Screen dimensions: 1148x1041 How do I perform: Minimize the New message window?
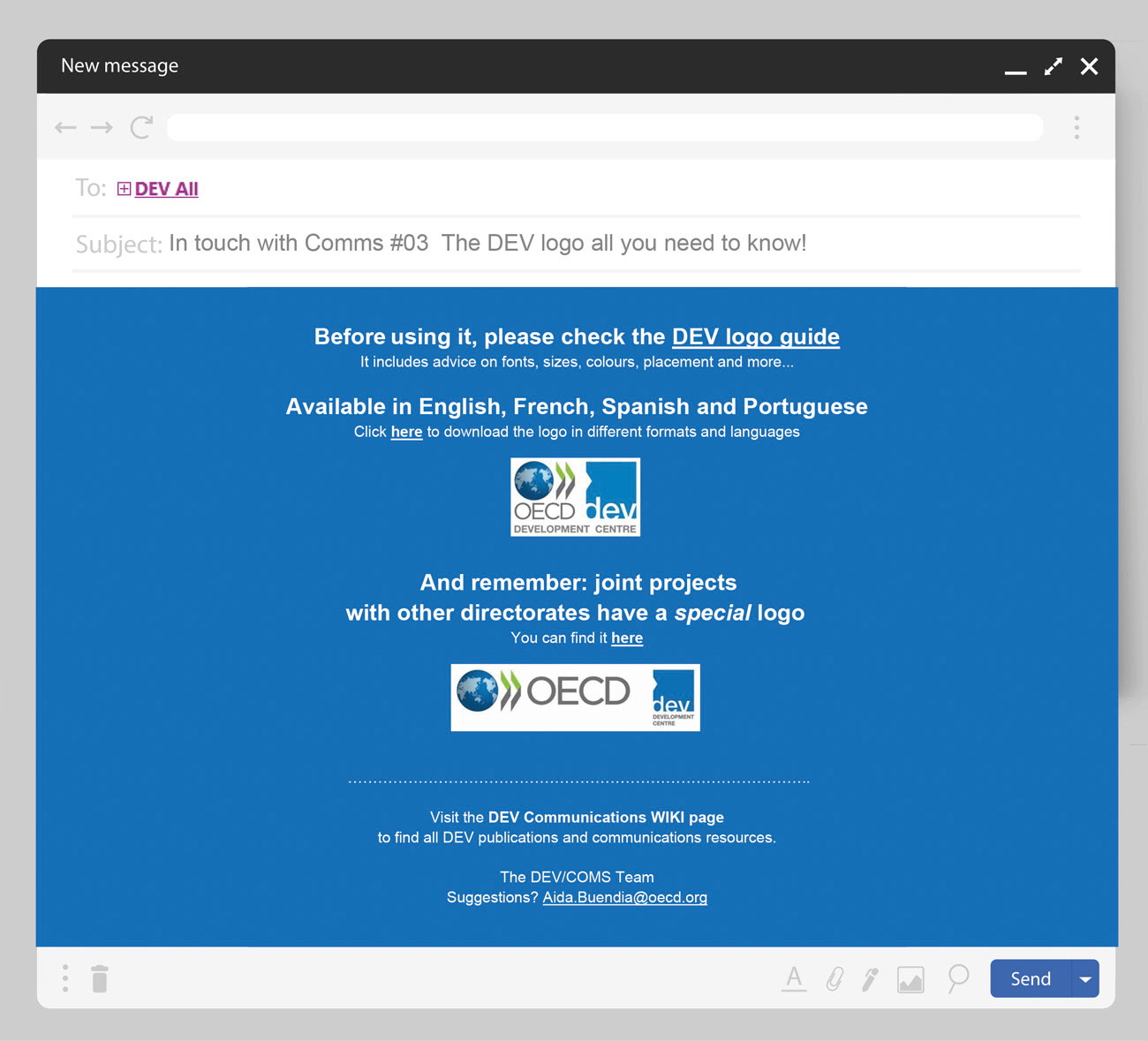point(1016,72)
